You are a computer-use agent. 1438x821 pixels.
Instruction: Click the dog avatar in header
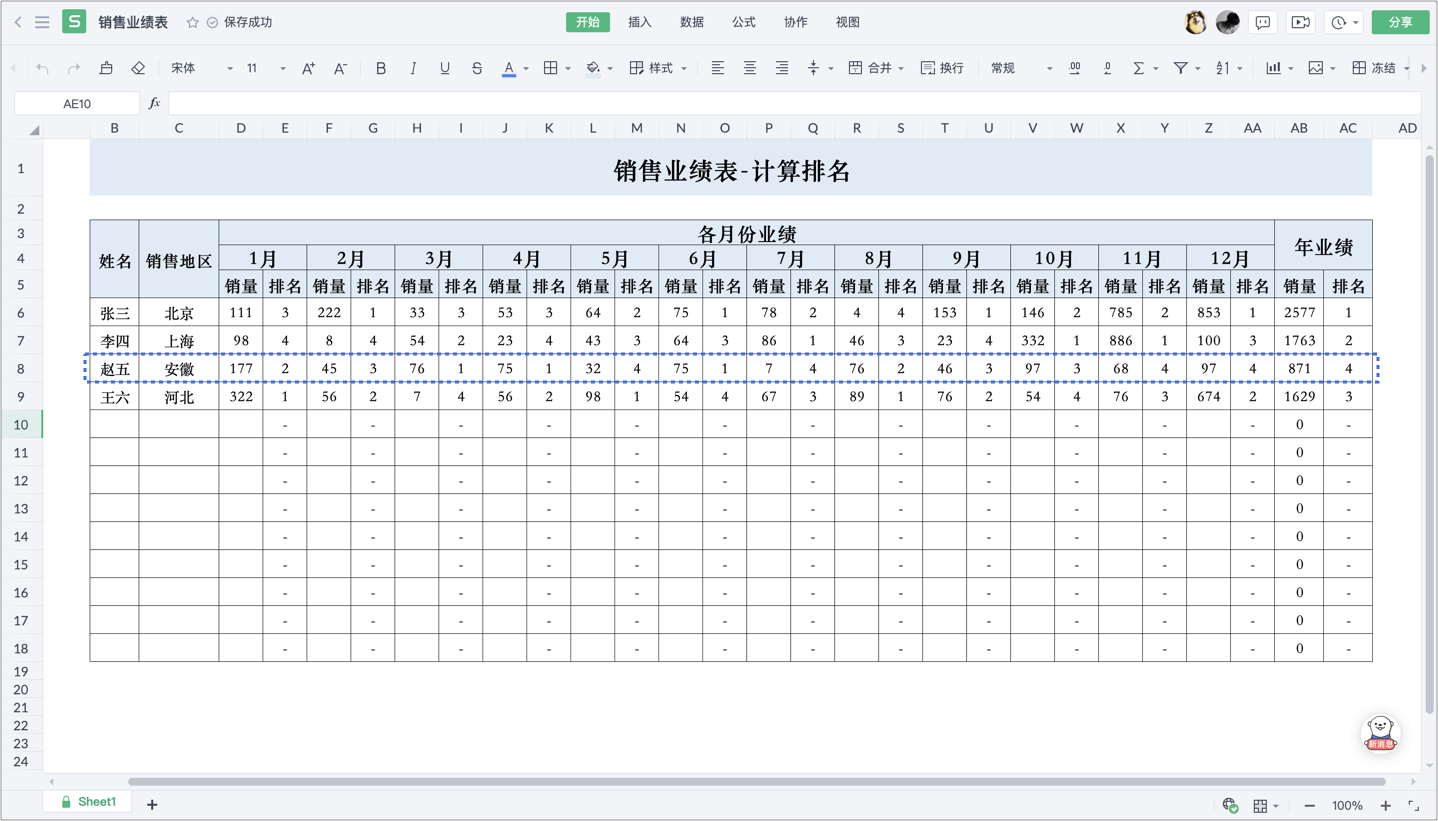pos(1195,22)
